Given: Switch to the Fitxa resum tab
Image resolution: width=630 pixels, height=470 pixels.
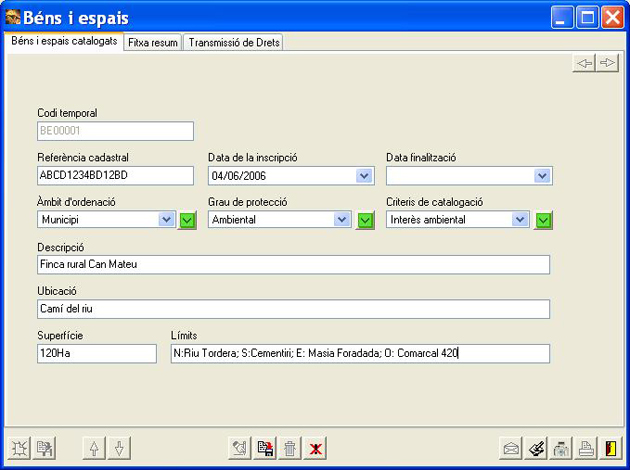Looking at the screenshot, I should pos(153,43).
